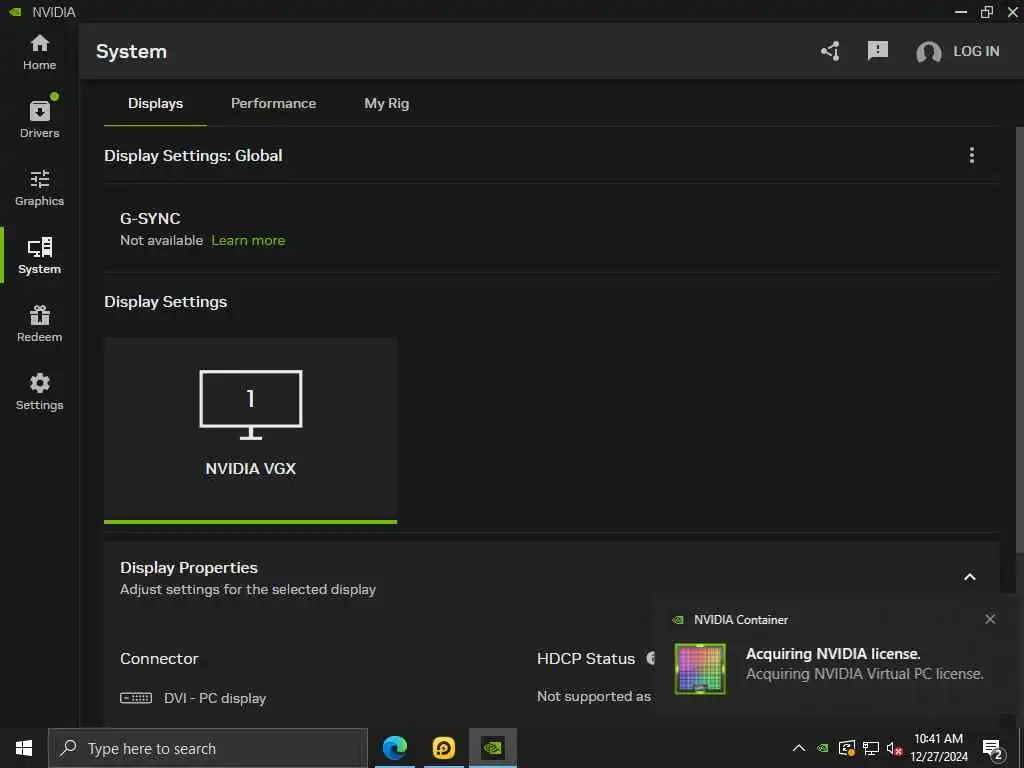The height and width of the screenshot is (768, 1024).
Task: Click the vertical scrollbar of Displays page
Action: 1019,340
